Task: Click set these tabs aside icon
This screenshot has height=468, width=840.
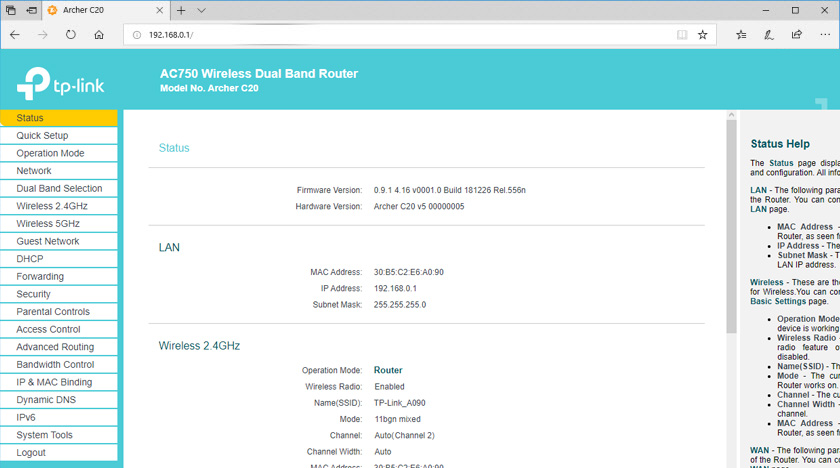Action: tap(32, 10)
